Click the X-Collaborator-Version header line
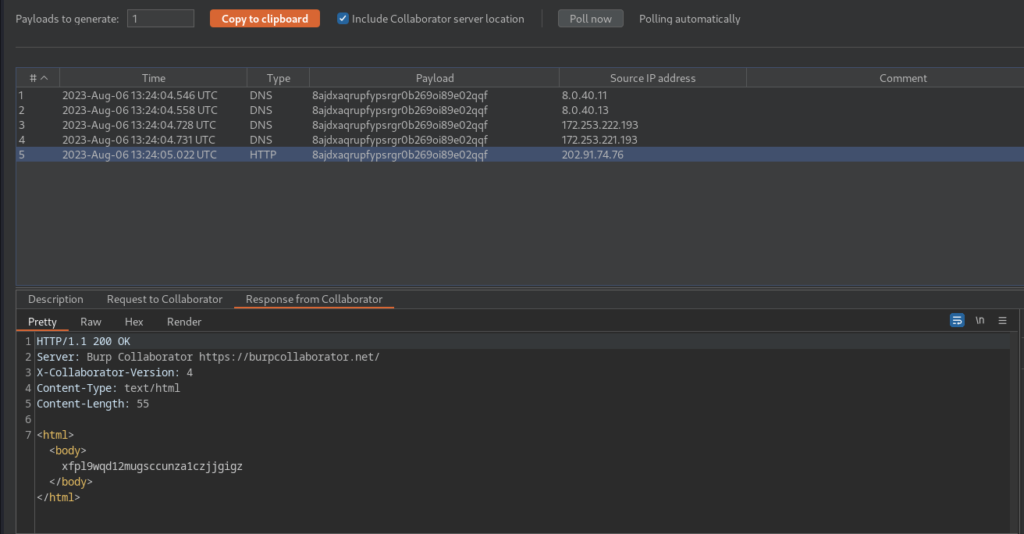The image size is (1024, 534). (x=114, y=373)
